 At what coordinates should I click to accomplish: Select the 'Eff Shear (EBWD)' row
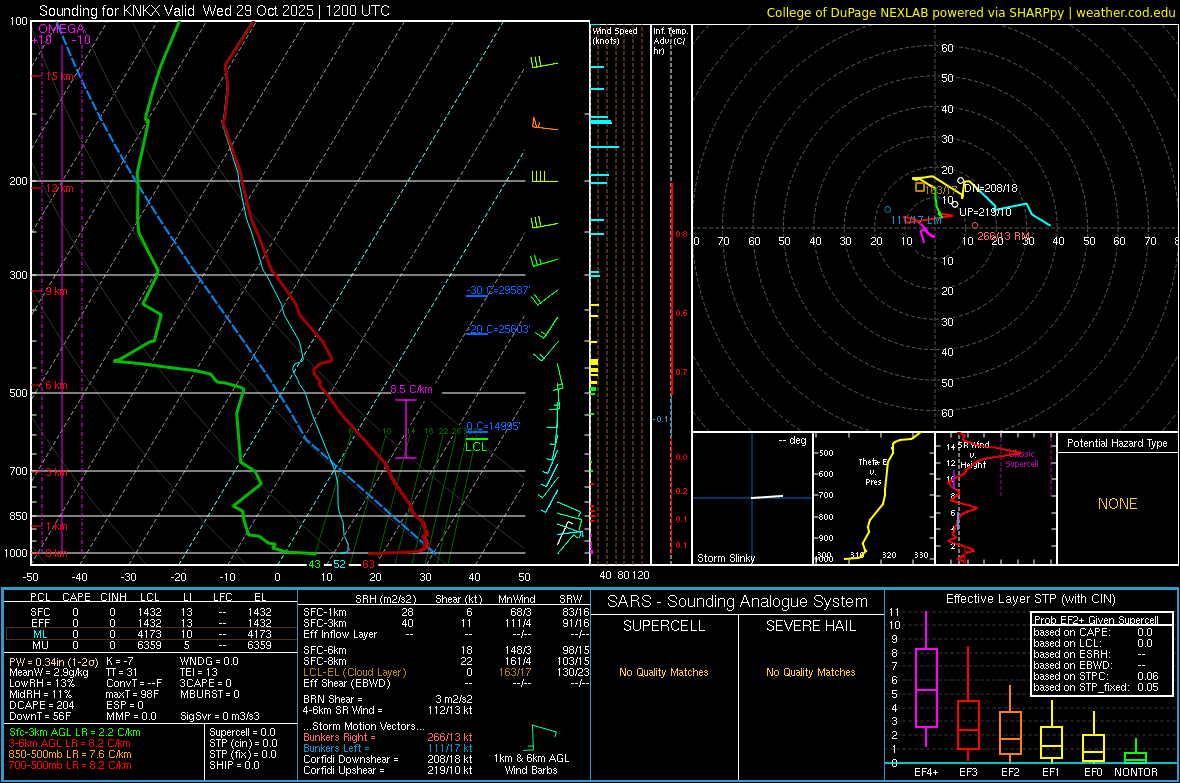(446, 683)
